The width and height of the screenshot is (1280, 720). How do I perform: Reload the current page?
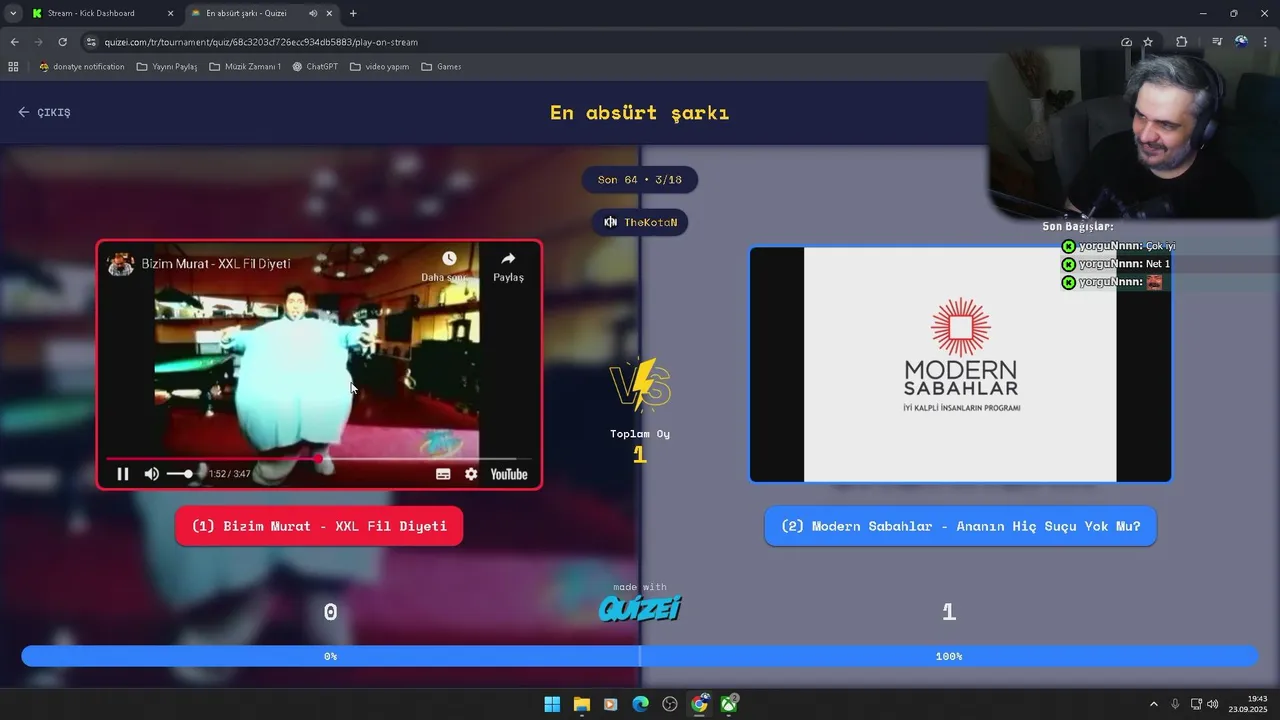pos(62,42)
